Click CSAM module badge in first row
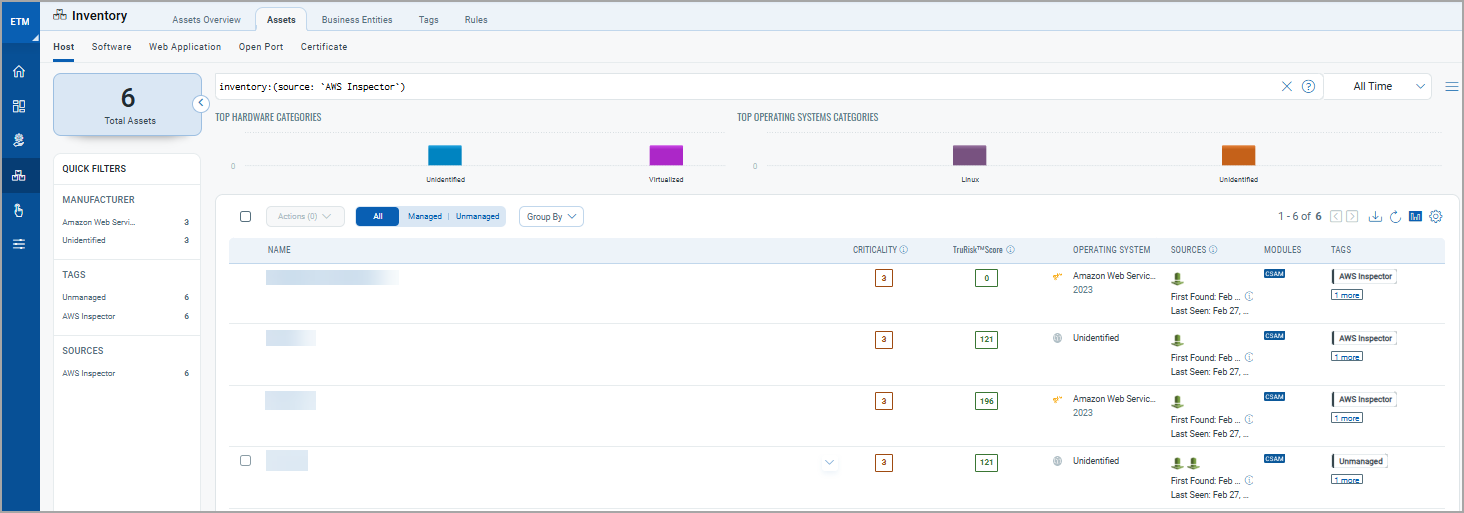The height and width of the screenshot is (513, 1464). coord(1274,273)
